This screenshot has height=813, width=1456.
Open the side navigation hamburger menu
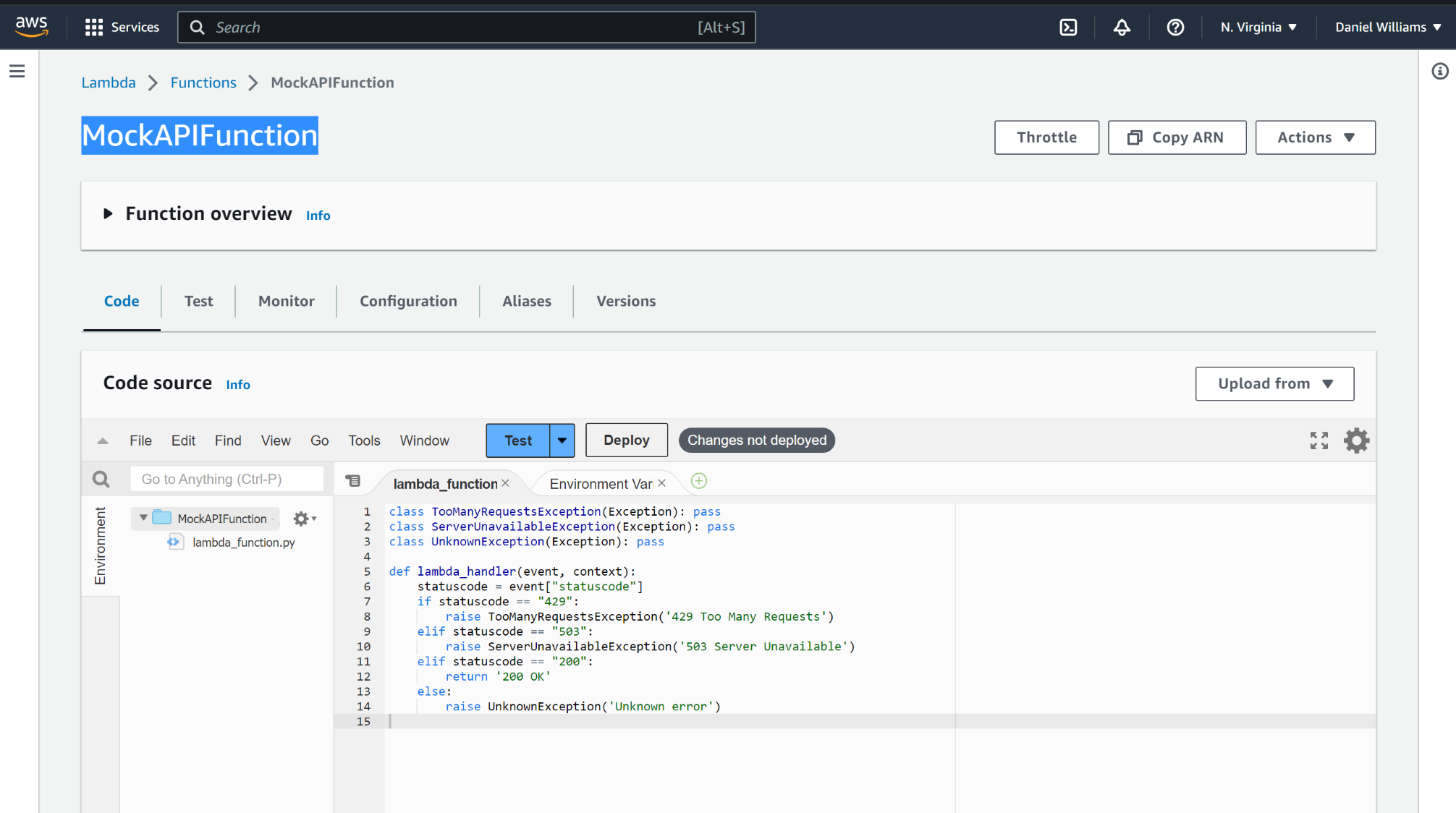click(x=17, y=71)
